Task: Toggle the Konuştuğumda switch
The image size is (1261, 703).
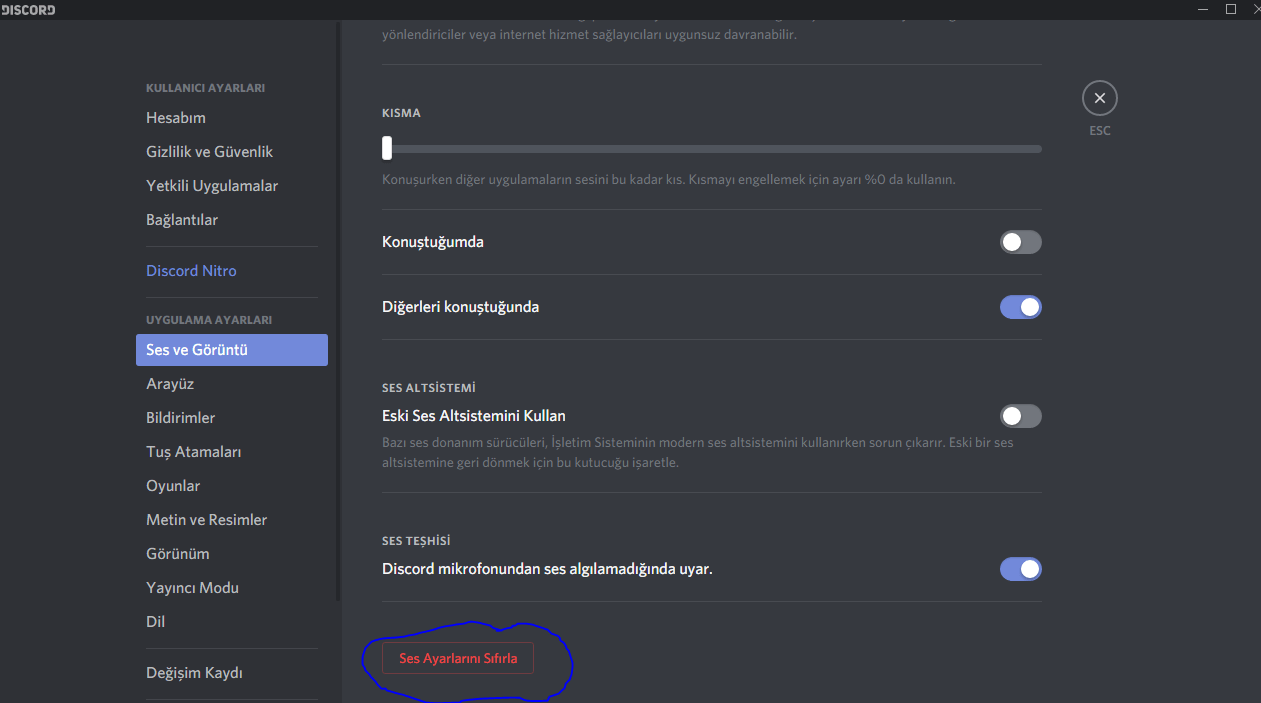Action: pos(1020,242)
